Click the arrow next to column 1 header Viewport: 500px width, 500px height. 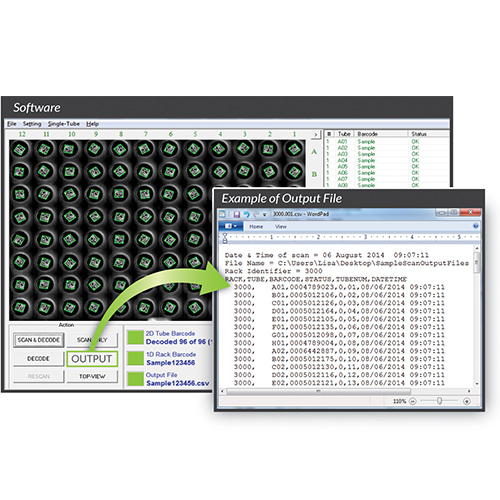point(316,135)
